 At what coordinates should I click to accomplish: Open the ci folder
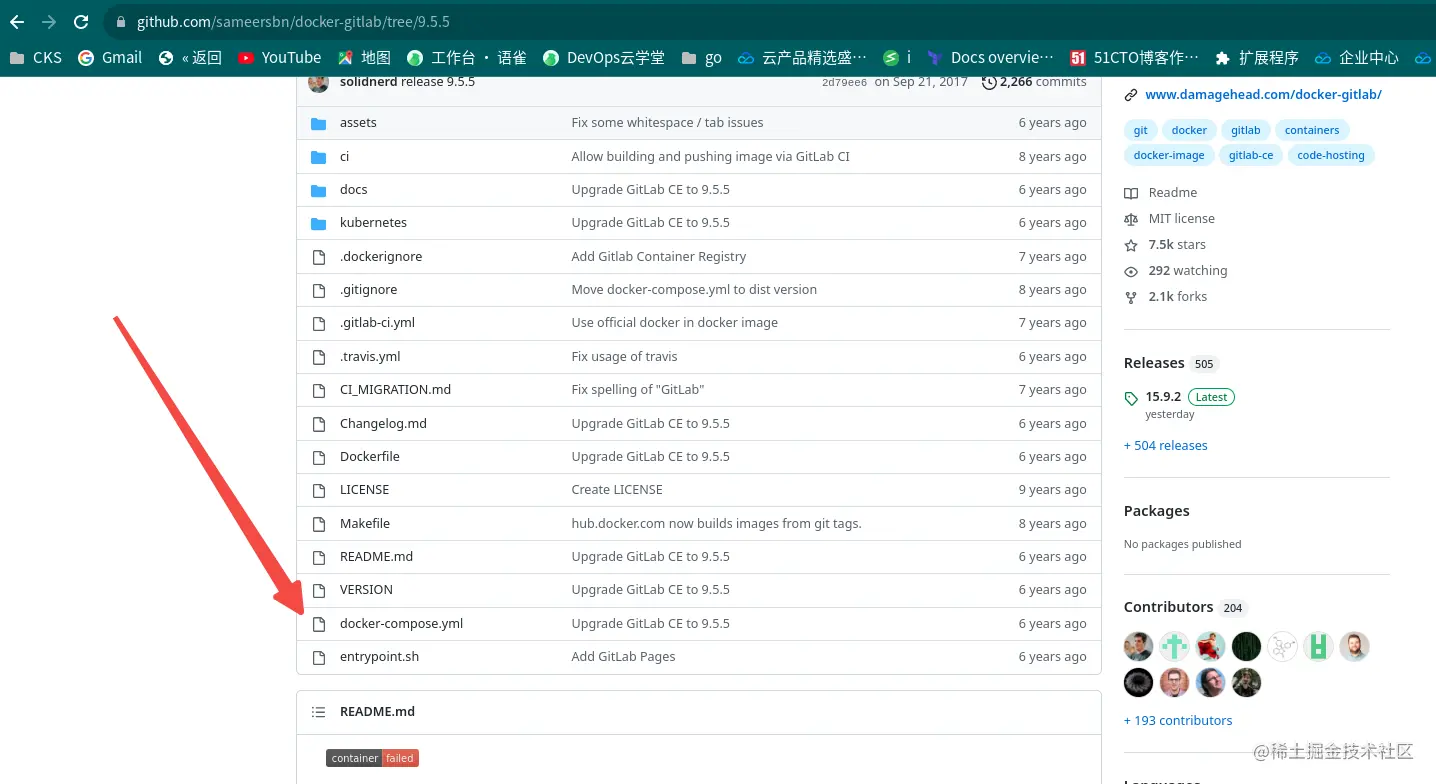[x=345, y=157]
